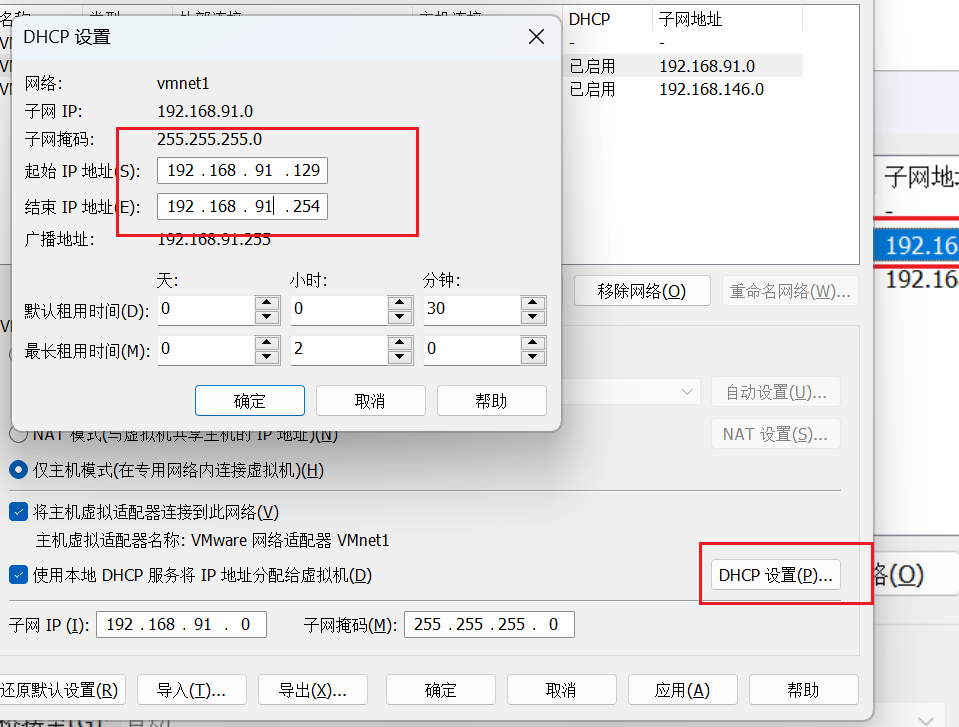The image size is (959, 727).
Task: Increase default lease minutes value
Action: point(535,303)
